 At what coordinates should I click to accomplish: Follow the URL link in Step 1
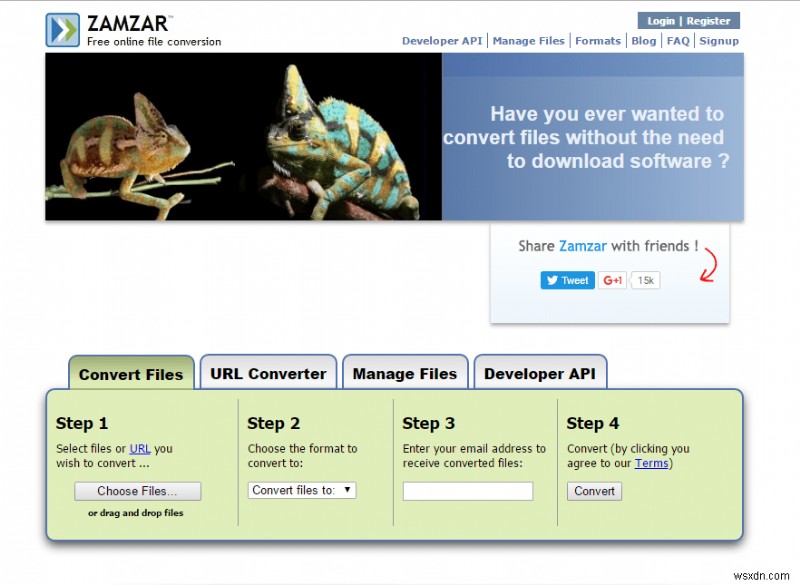tap(140, 449)
